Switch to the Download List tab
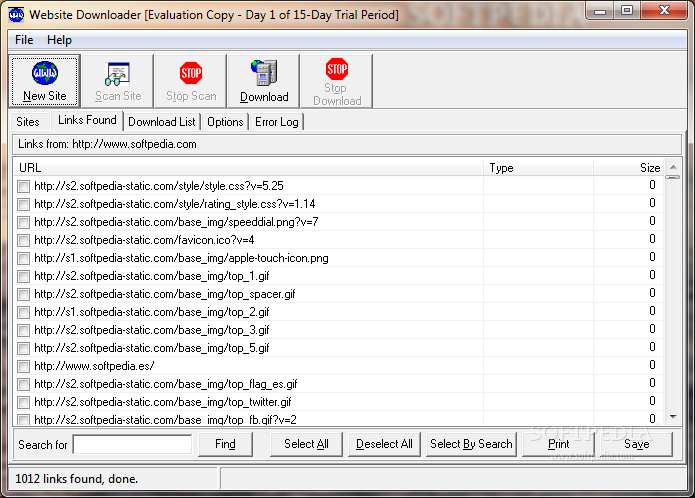The height and width of the screenshot is (498, 695). [162, 122]
